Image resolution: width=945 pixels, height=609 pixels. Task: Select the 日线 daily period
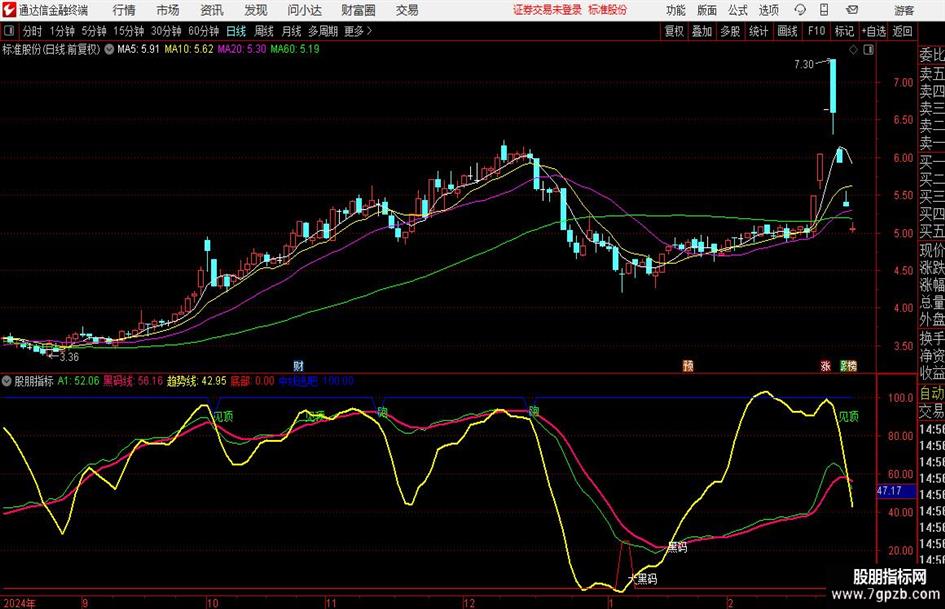[236, 31]
